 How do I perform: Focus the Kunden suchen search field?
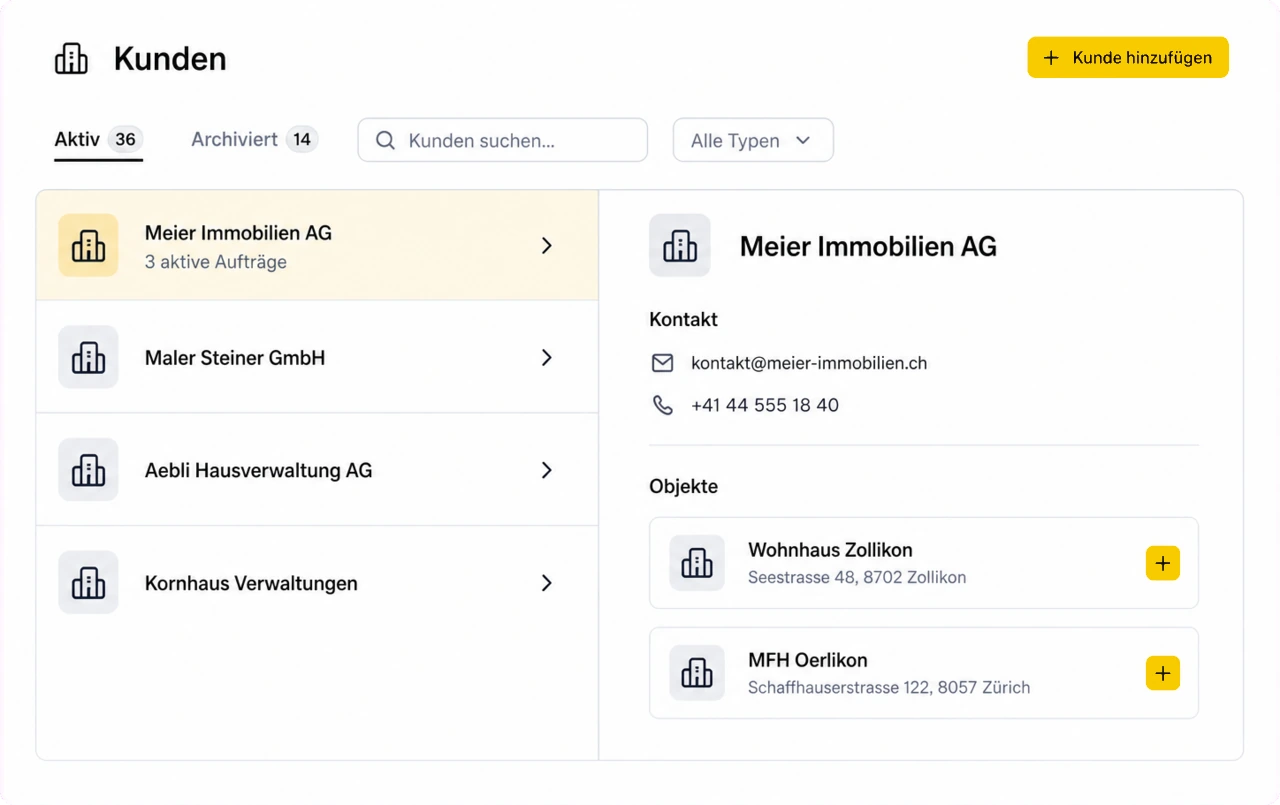[503, 140]
